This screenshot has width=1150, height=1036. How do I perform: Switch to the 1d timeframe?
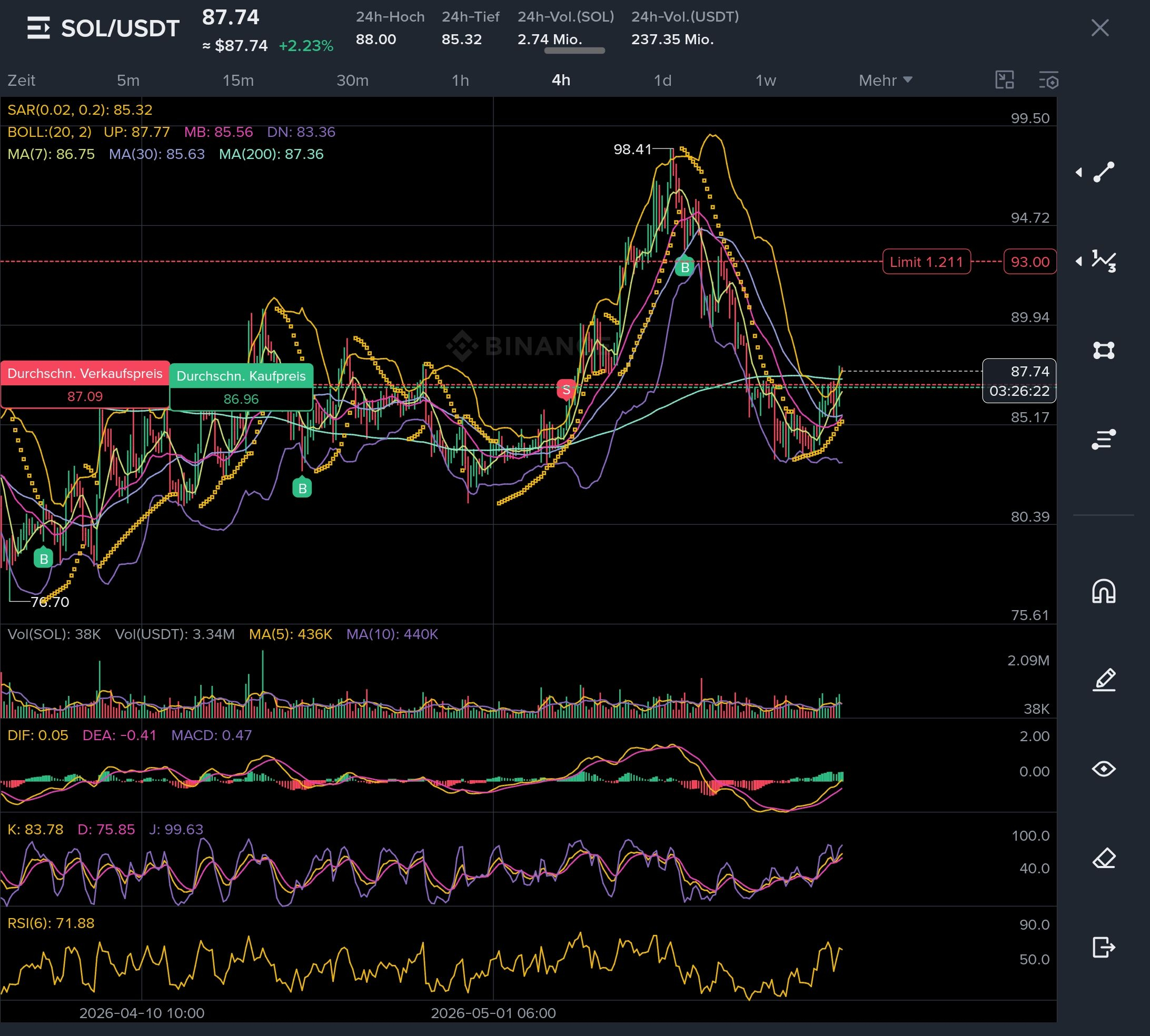coord(662,80)
